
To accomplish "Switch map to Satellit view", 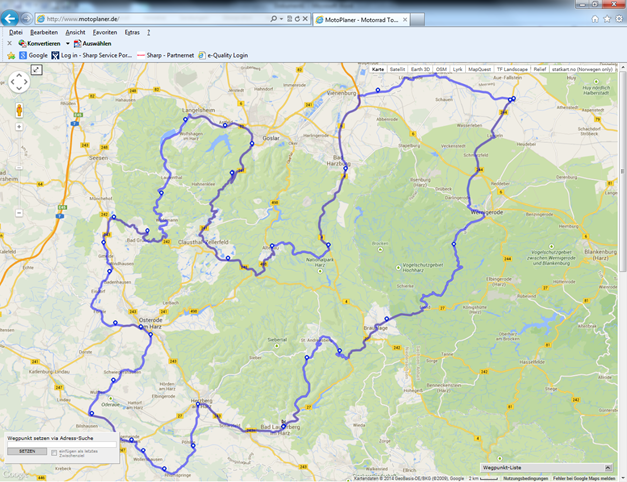I will coord(397,69).
